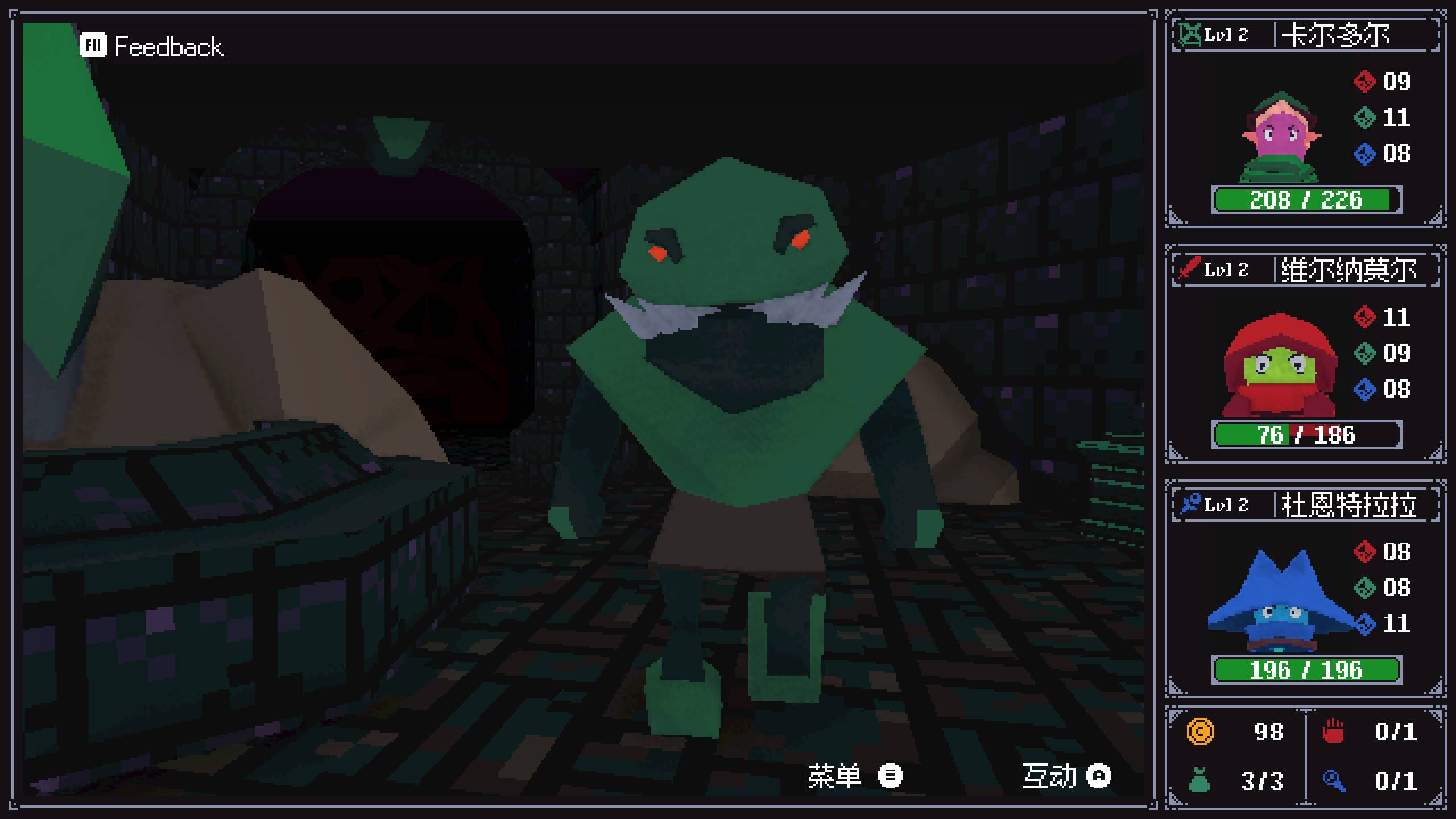Screen dimensions: 1456x819
Task: Click 维尔纳莫尔's red stat value 11
Action: pyautogui.click(x=1397, y=317)
